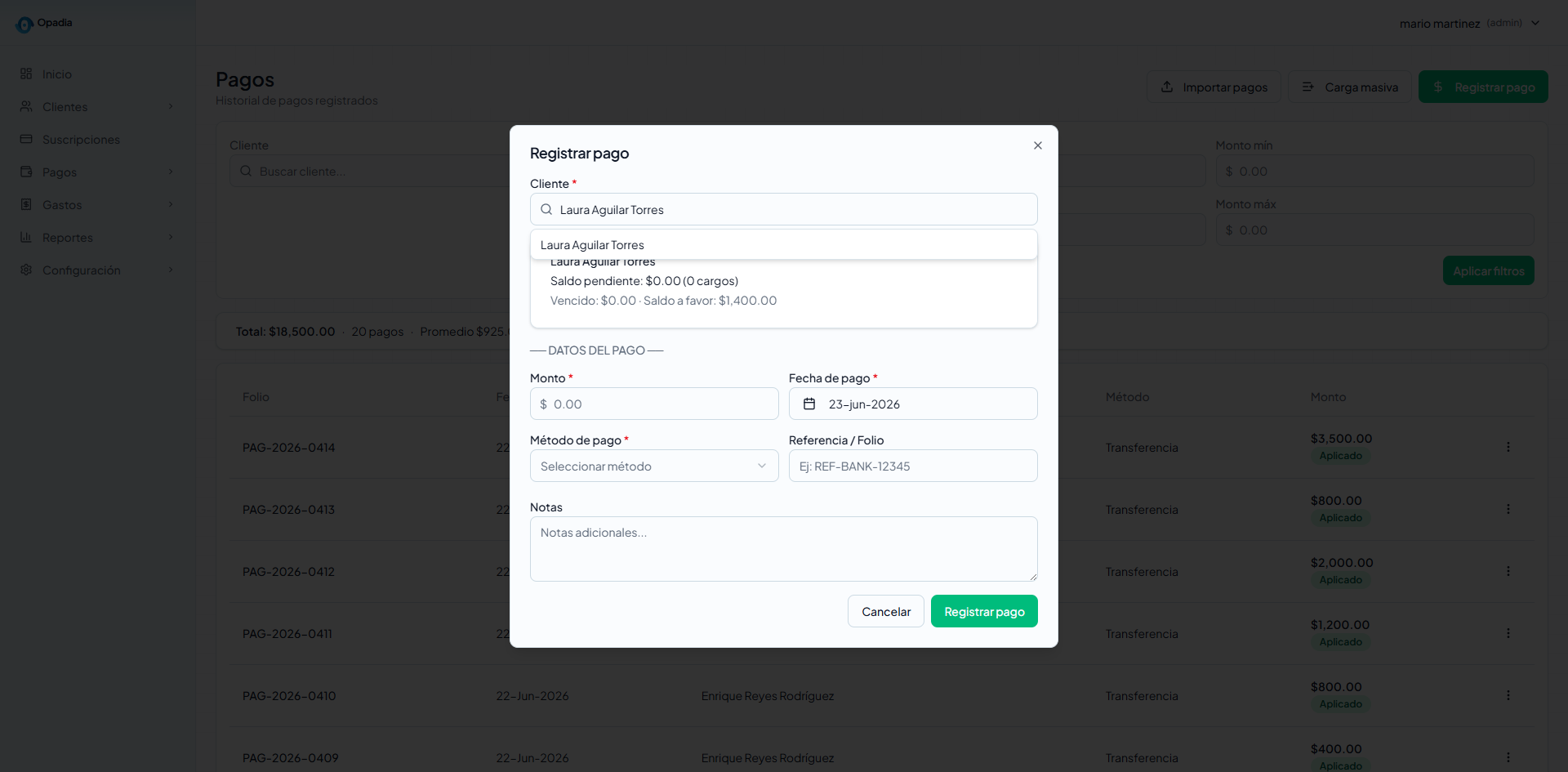
Task: Focus the Monto amount field
Action: (654, 404)
